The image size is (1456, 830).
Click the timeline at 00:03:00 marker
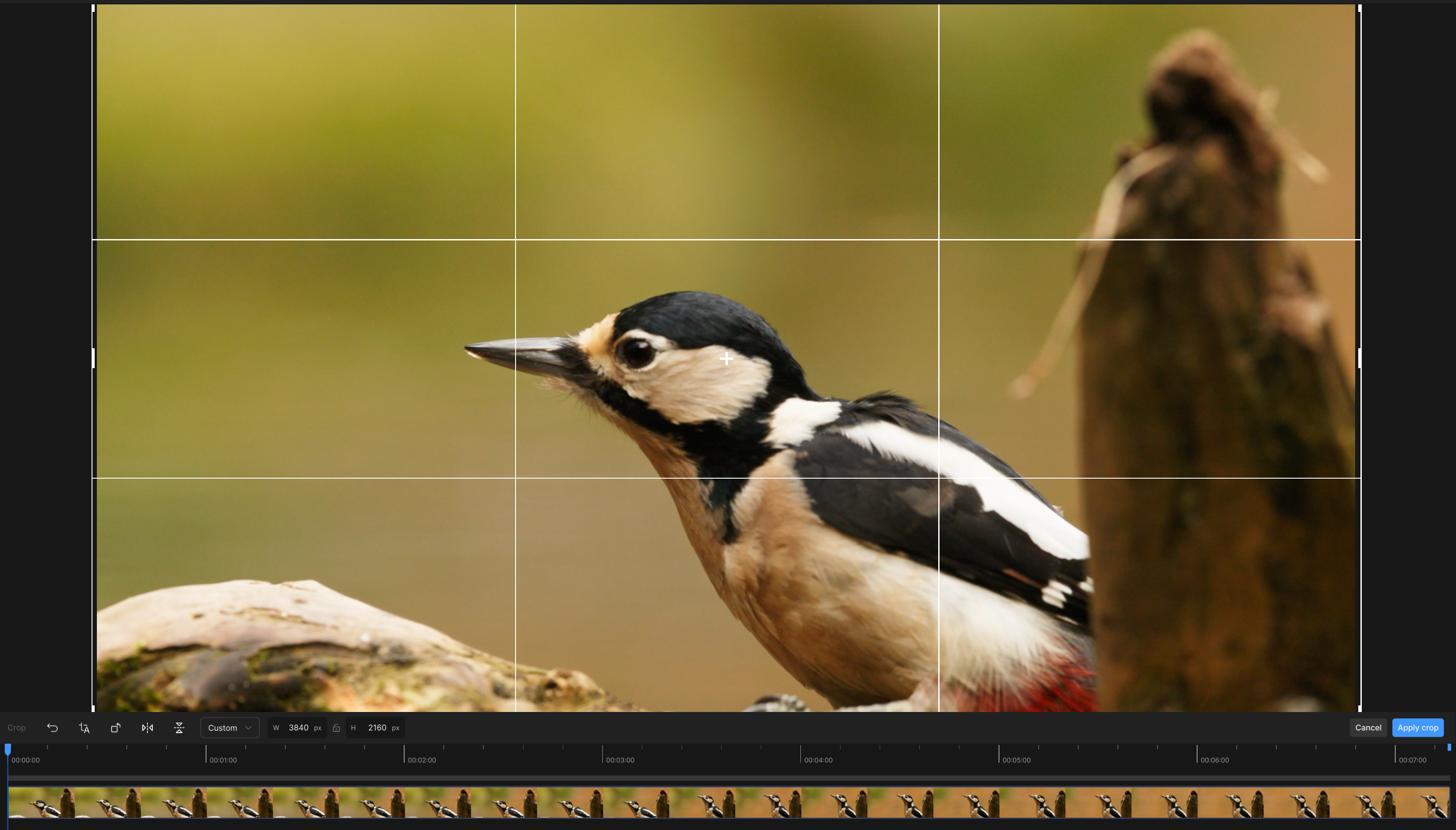pyautogui.click(x=603, y=754)
